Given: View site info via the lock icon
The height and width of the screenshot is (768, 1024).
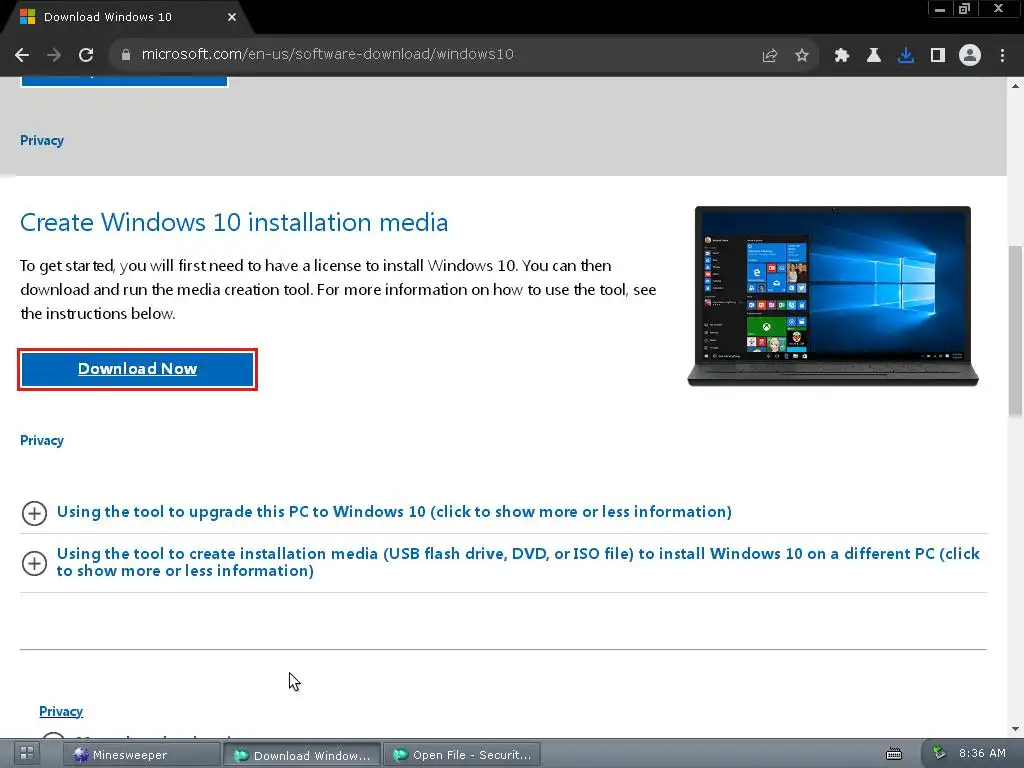Looking at the screenshot, I should (125, 55).
